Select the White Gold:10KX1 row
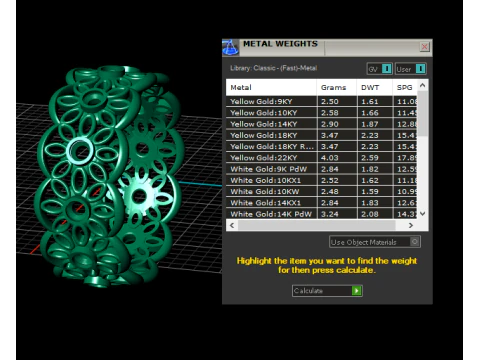This screenshot has width=480, height=360. click(322, 180)
